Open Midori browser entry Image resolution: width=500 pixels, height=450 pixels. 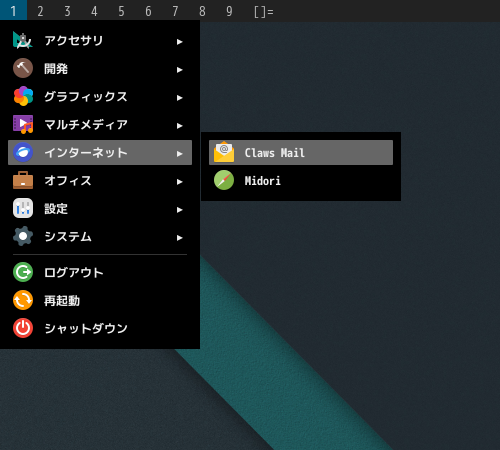tap(301, 181)
